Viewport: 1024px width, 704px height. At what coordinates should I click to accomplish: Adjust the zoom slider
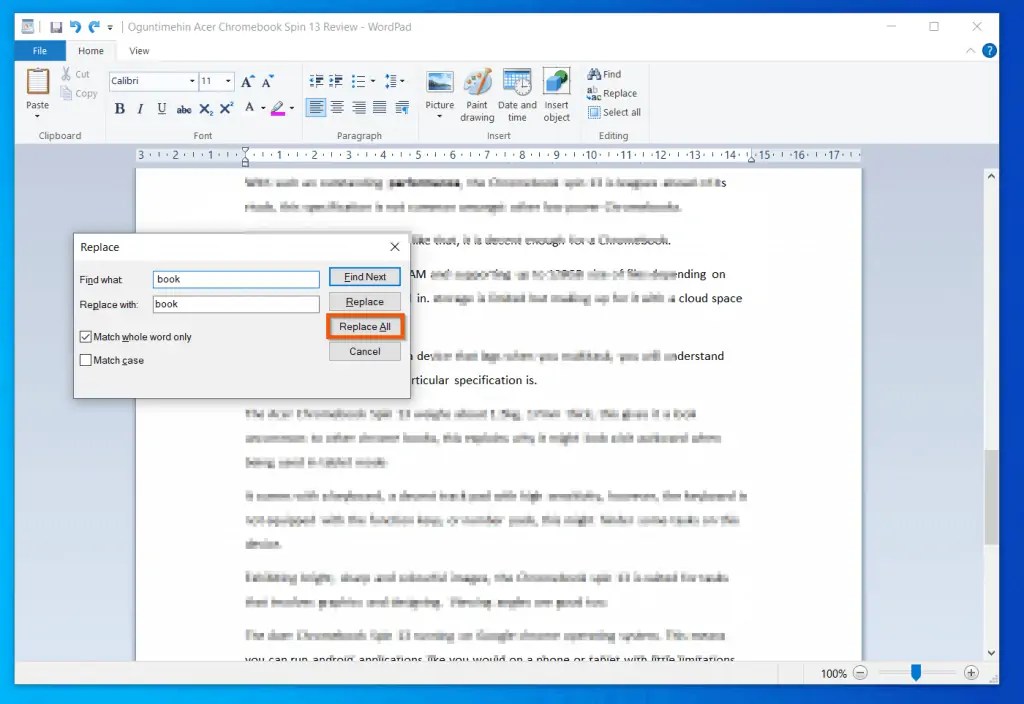(916, 673)
